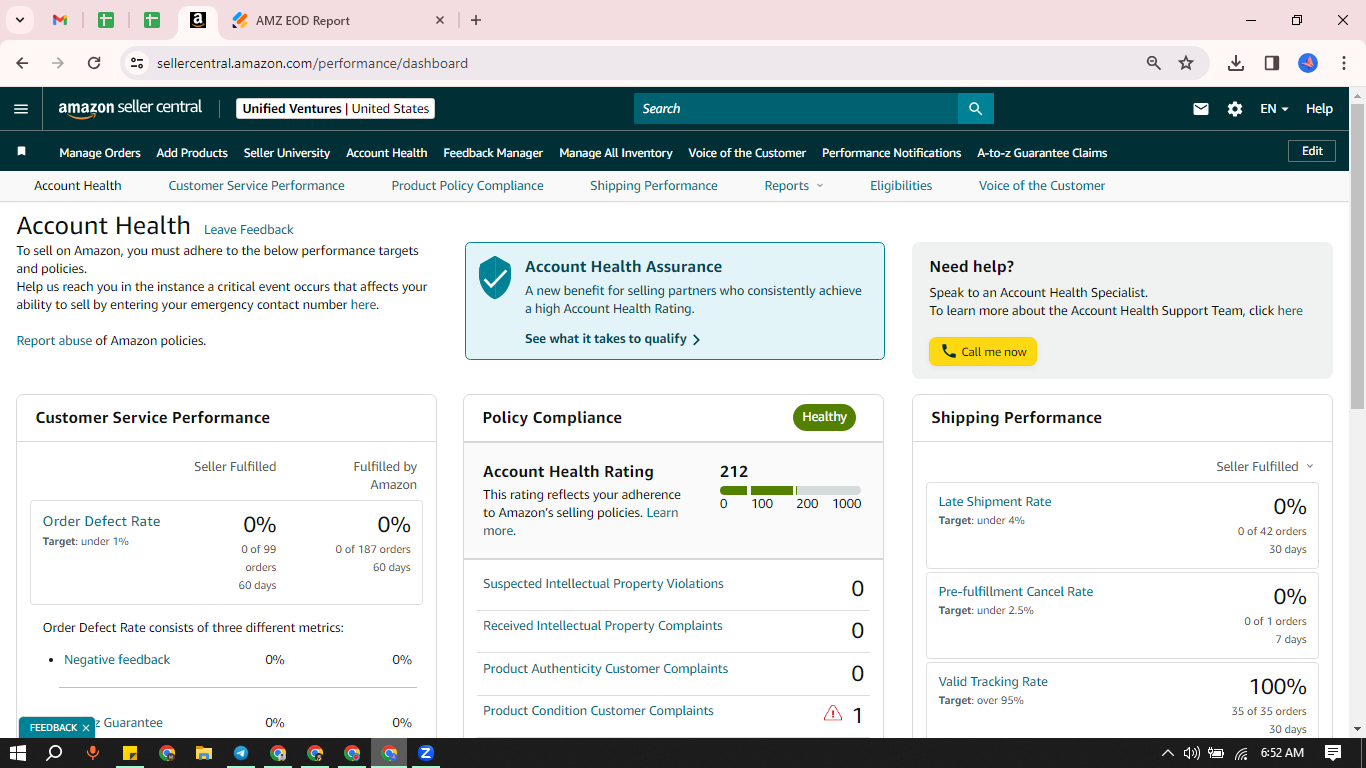1366x768 pixels.
Task: Click the warning triangle beside Product Condition Complaints
Action: (832, 713)
